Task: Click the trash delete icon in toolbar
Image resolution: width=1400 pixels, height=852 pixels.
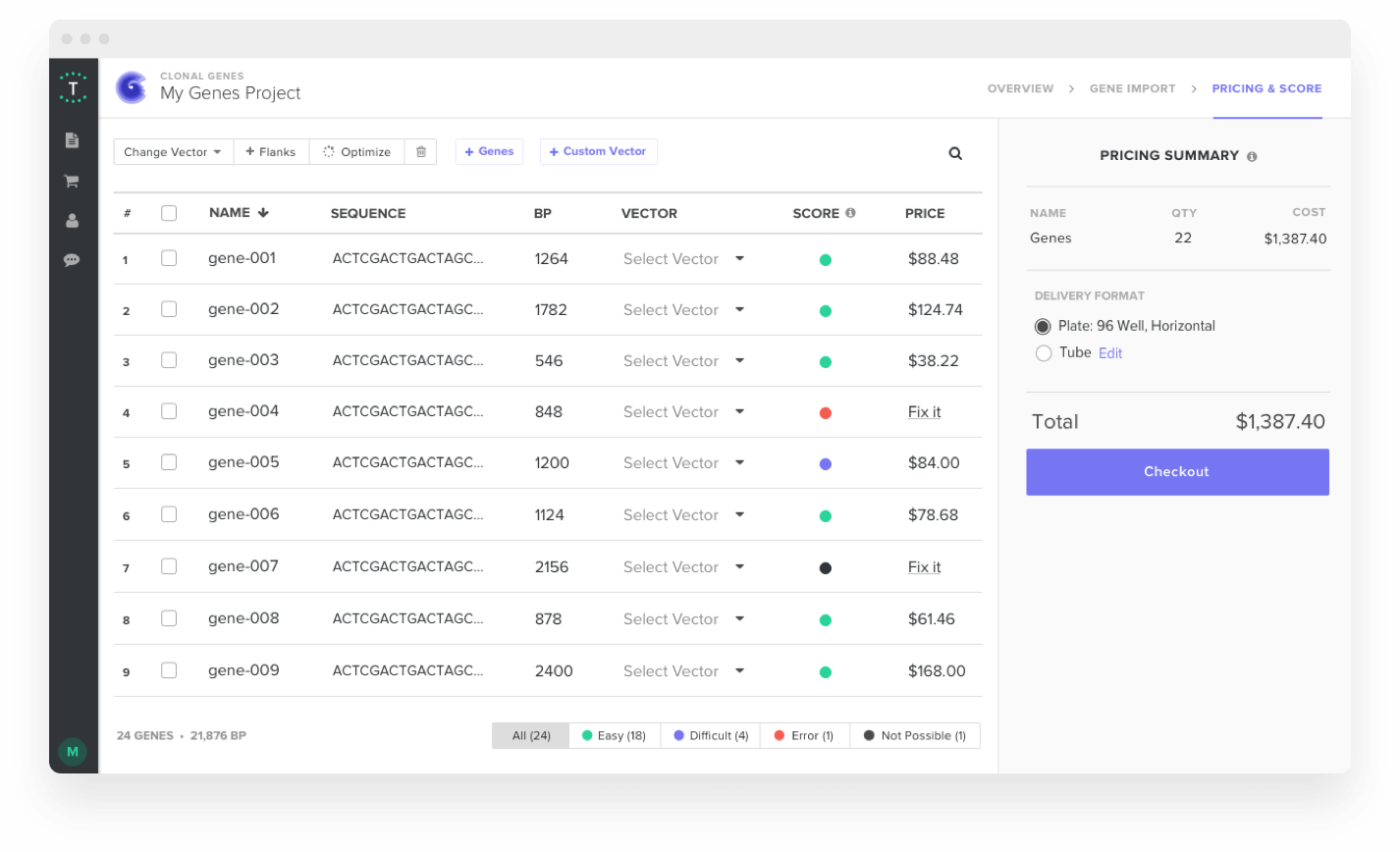Action: point(420,152)
